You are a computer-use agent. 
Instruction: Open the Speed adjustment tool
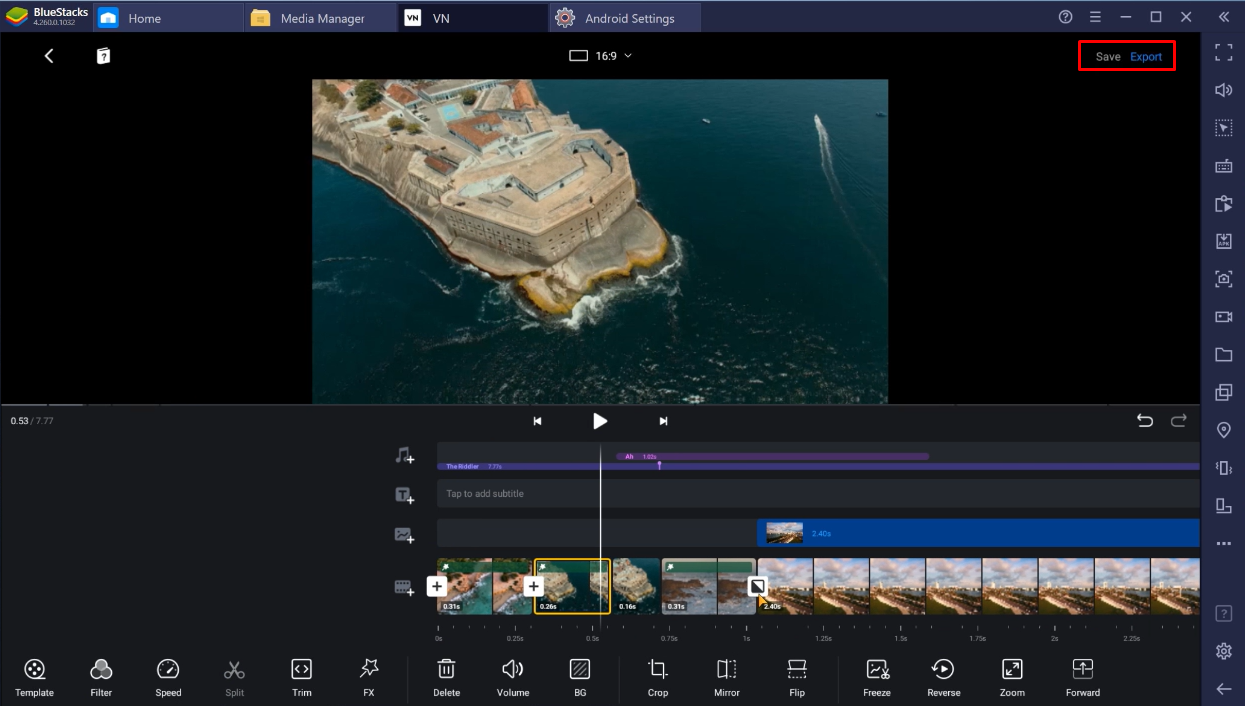click(x=167, y=677)
